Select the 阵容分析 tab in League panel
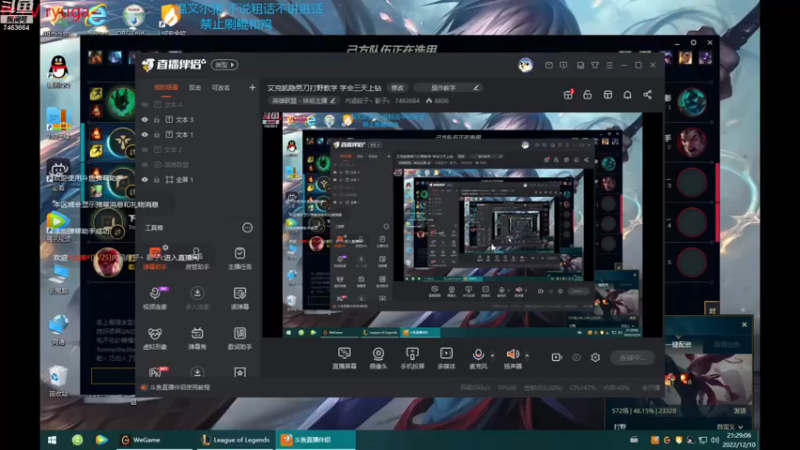The height and width of the screenshot is (450, 800). pos(727,345)
